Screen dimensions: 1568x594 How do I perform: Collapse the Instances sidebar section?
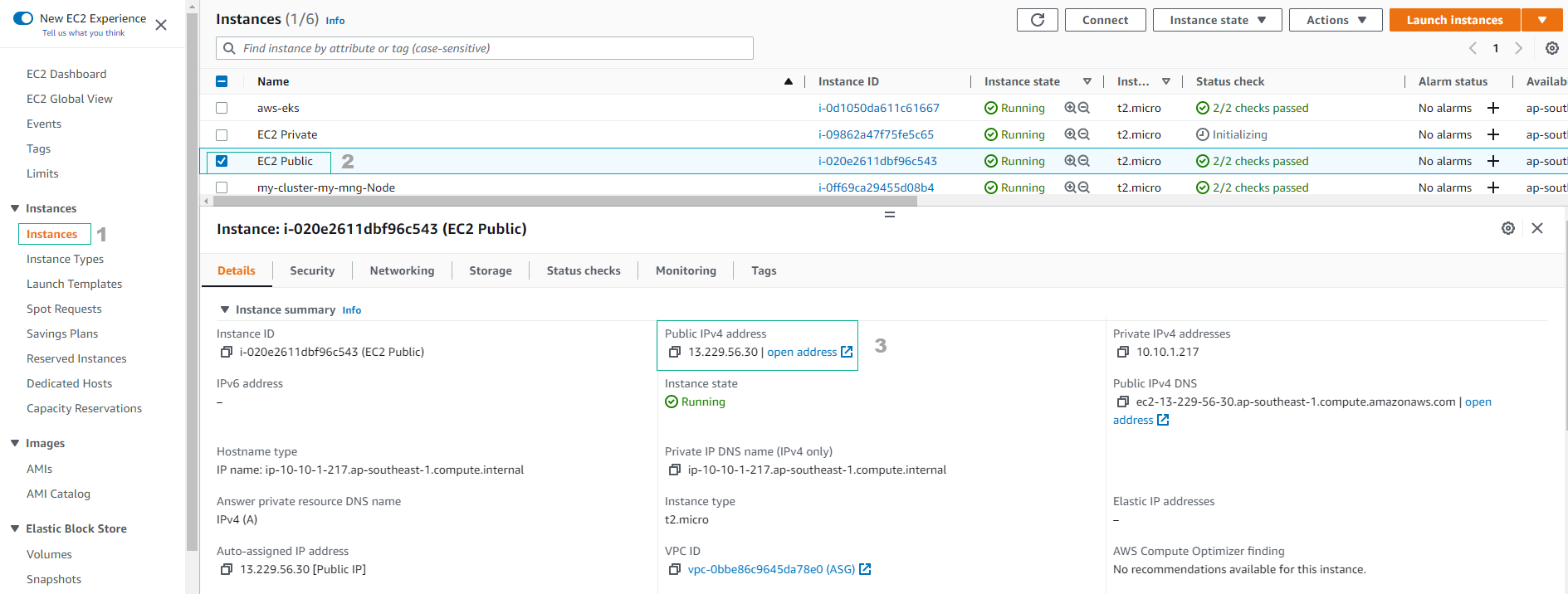[15, 208]
